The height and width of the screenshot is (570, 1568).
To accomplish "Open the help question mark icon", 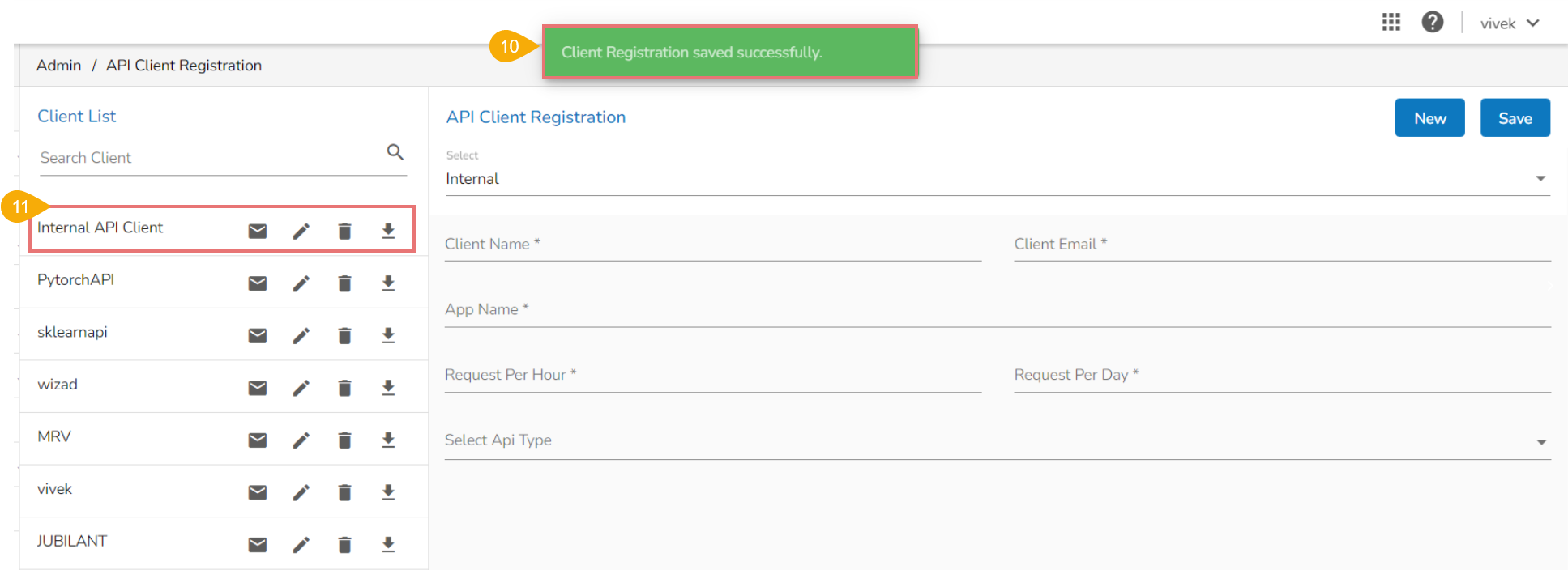I will [x=1432, y=22].
